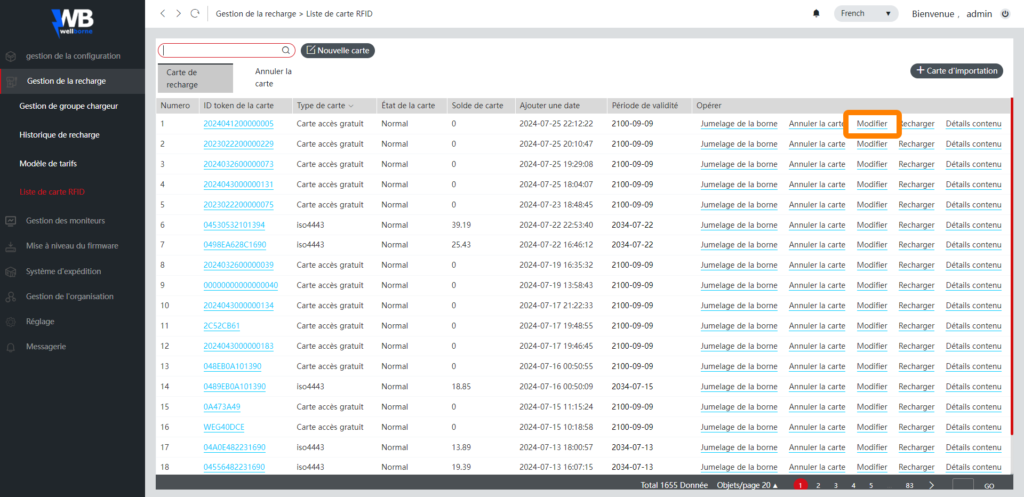Open gestion de la configuration menu
Image resolution: width=1024 pixels, height=497 pixels.
73,56
